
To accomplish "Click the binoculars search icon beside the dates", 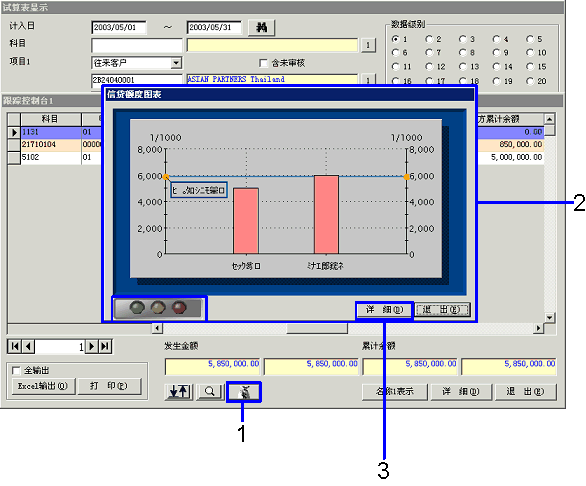I will (261, 27).
